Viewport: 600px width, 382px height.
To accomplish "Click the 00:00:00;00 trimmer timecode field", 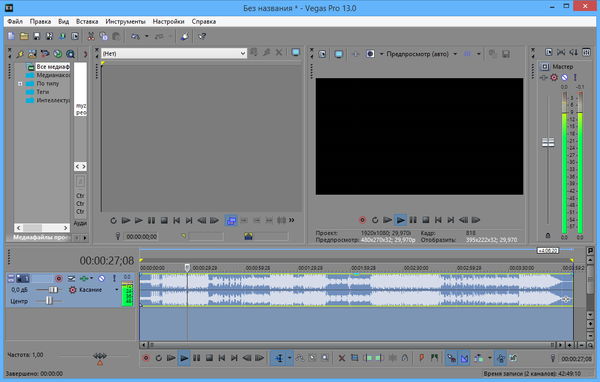I will pos(142,237).
